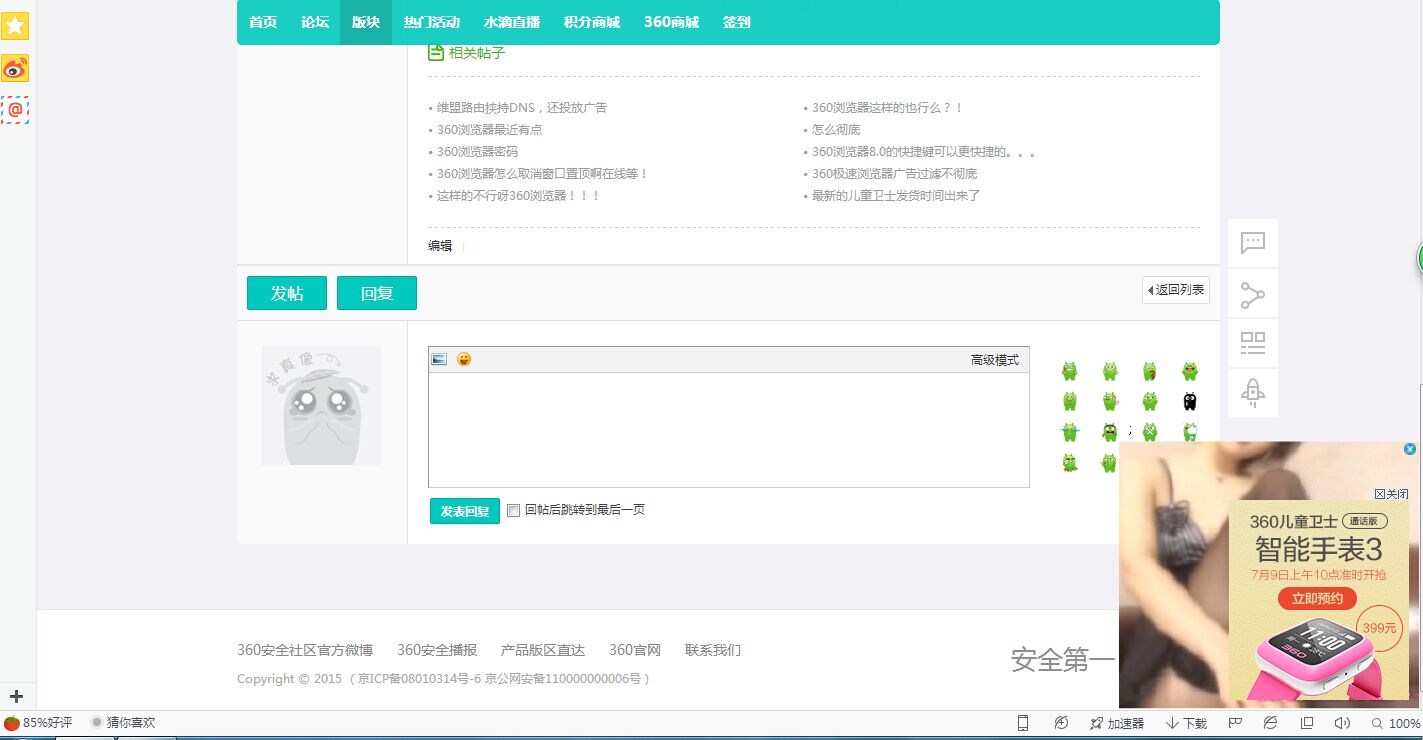Open 360商城 in navigation bar
Viewport: 1423px width, 740px height.
(671, 22)
